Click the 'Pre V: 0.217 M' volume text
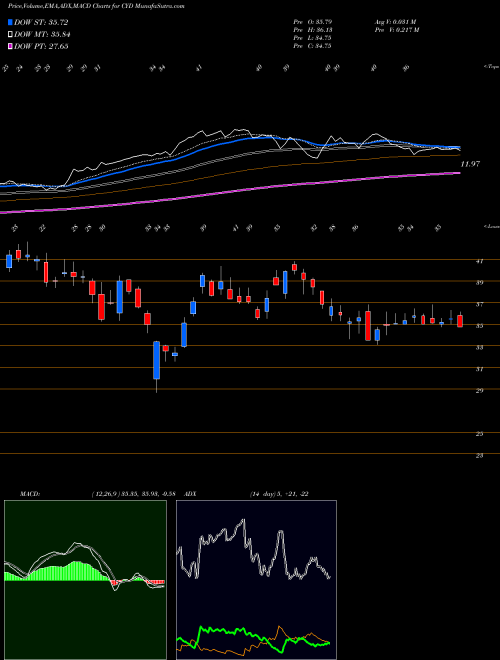Viewport: 500px width, 660px height. (399, 29)
